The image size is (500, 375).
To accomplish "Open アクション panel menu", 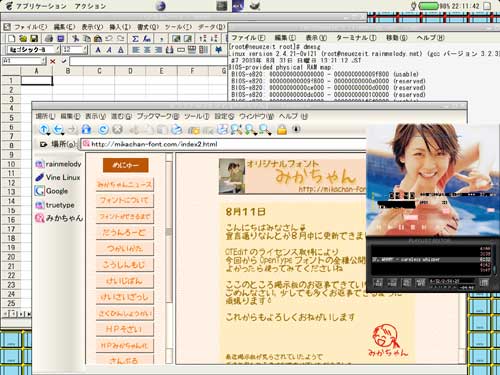I will pyautogui.click(x=90, y=6).
